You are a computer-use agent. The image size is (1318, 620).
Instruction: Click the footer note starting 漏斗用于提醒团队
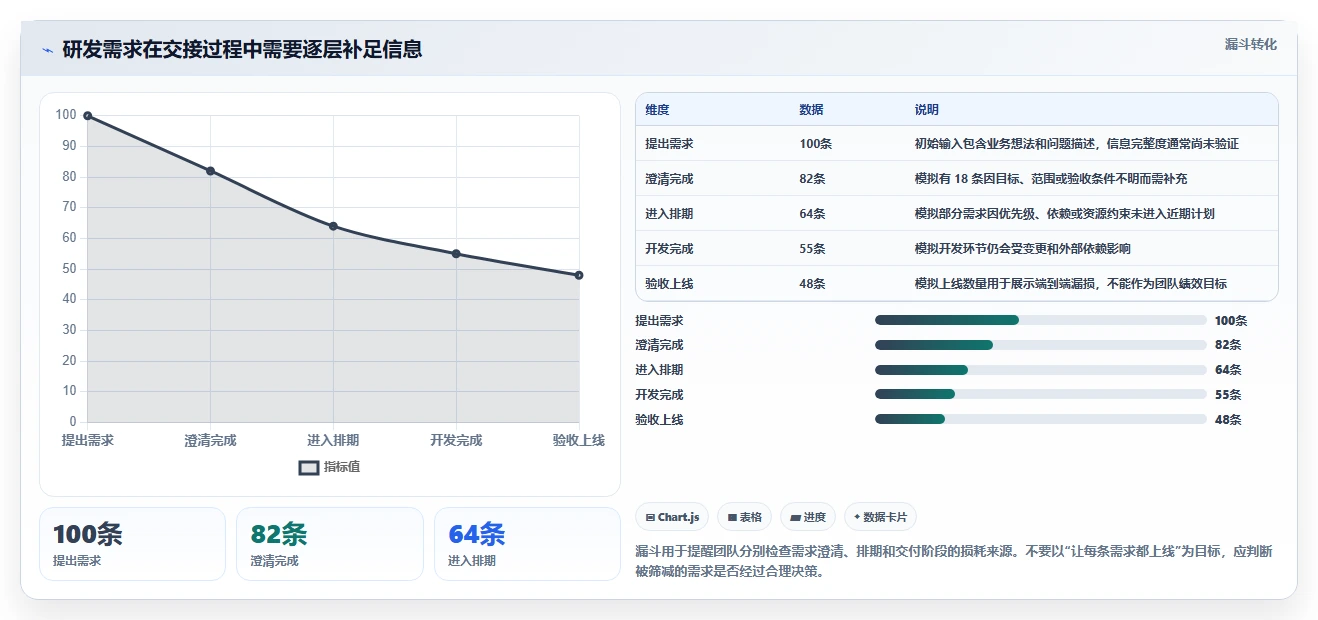pyautogui.click(x=954, y=562)
